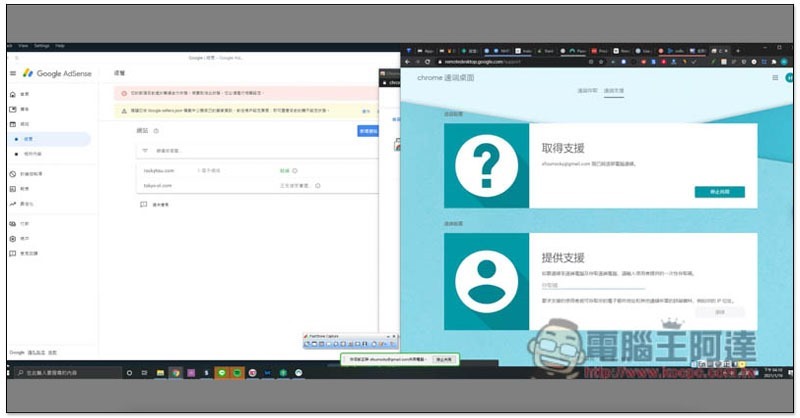Click the Chrome back button in remote desktop window

pos(408,62)
